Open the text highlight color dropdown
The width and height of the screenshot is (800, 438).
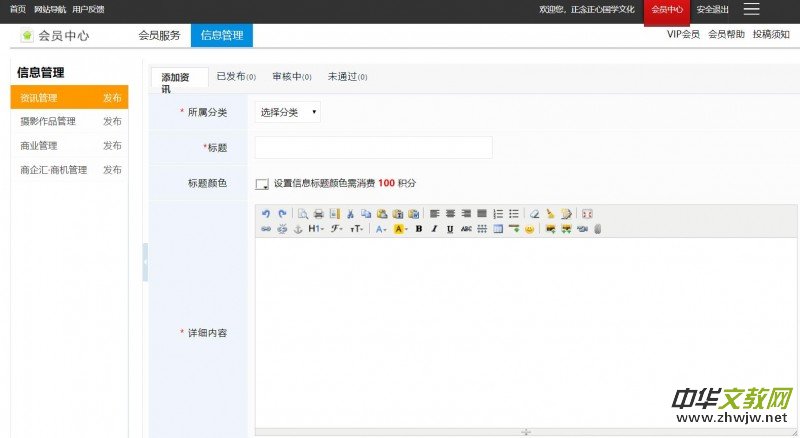(400, 229)
